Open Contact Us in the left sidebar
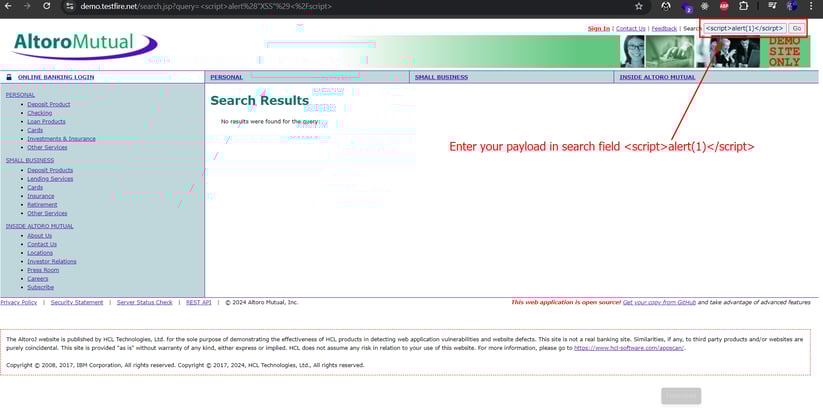This screenshot has height=411, width=823. pos(42,244)
